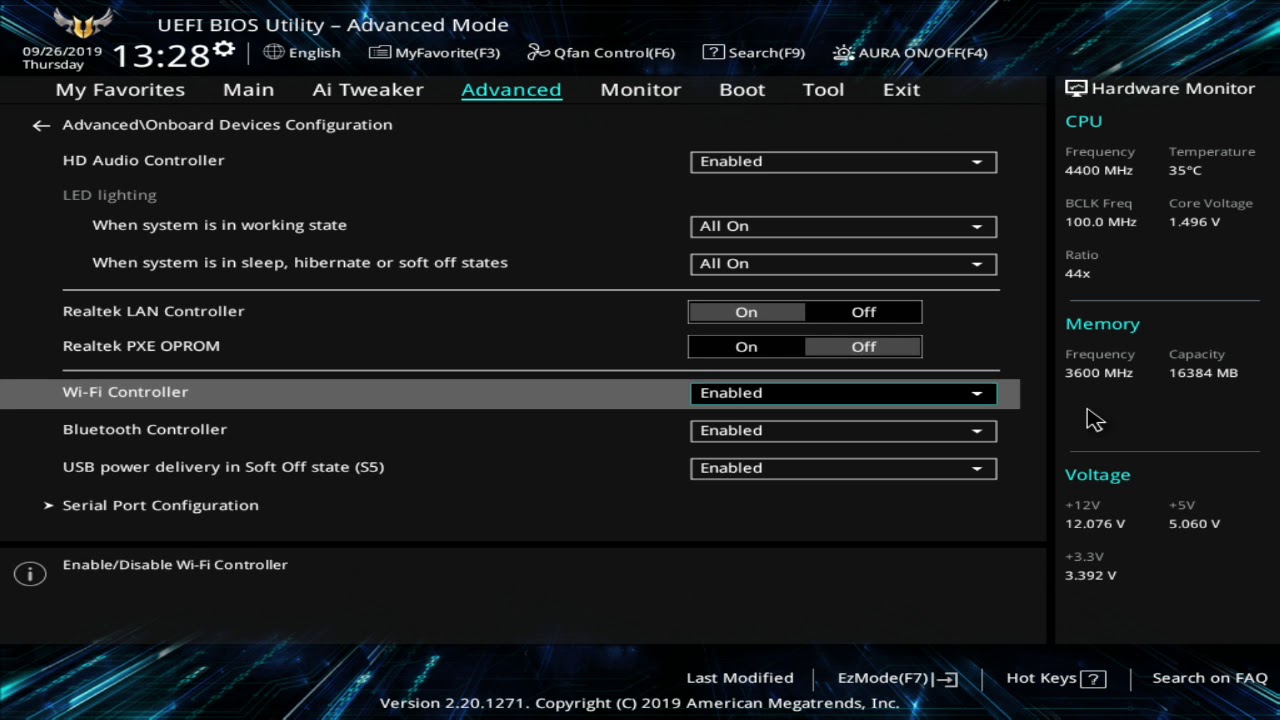Click the Search(F9) label

[766, 53]
